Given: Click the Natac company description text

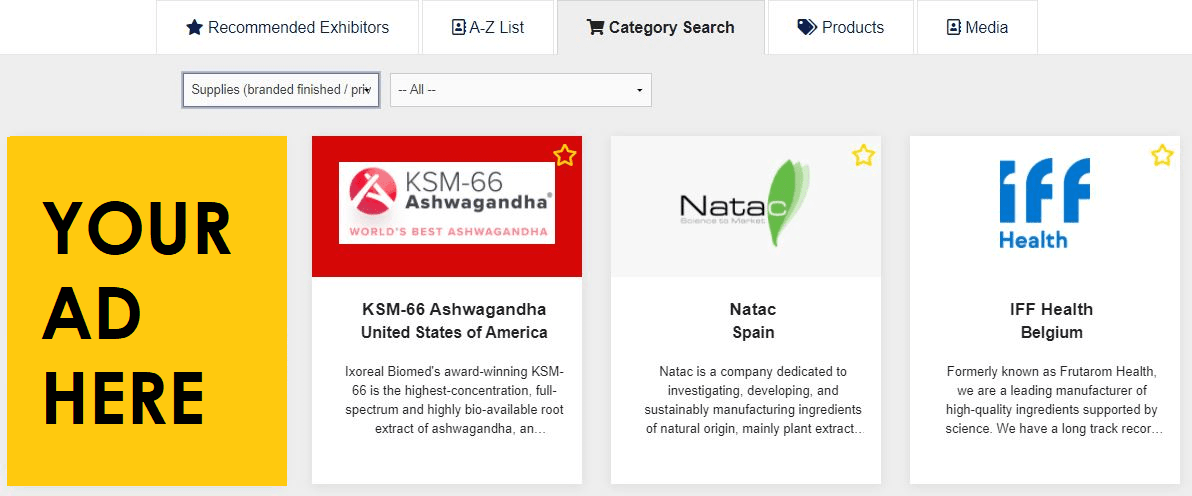Looking at the screenshot, I should point(753,400).
